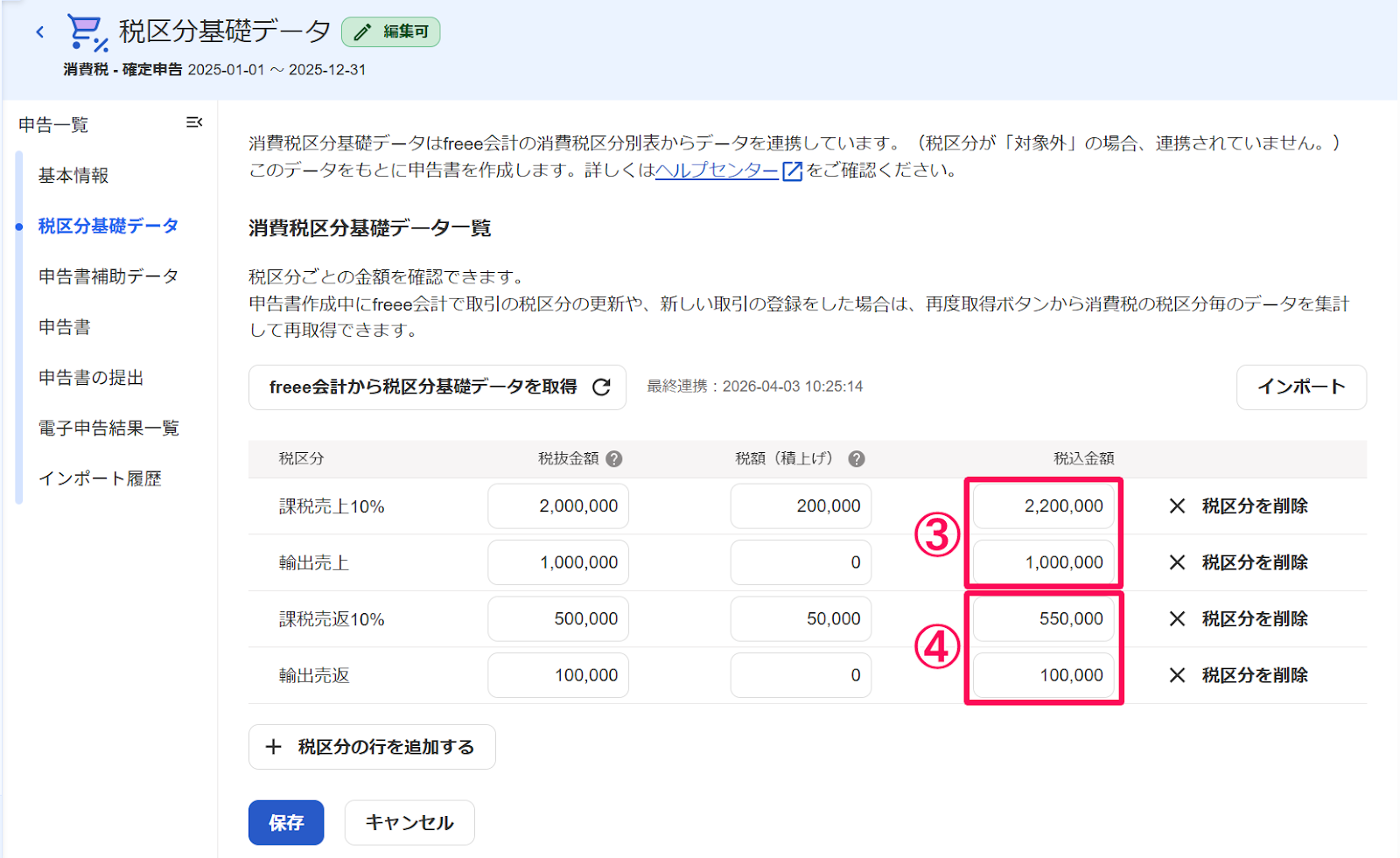Screen dimensions: 1400x858
Task: Click the 輸出売返 row label
Action: click(314, 676)
